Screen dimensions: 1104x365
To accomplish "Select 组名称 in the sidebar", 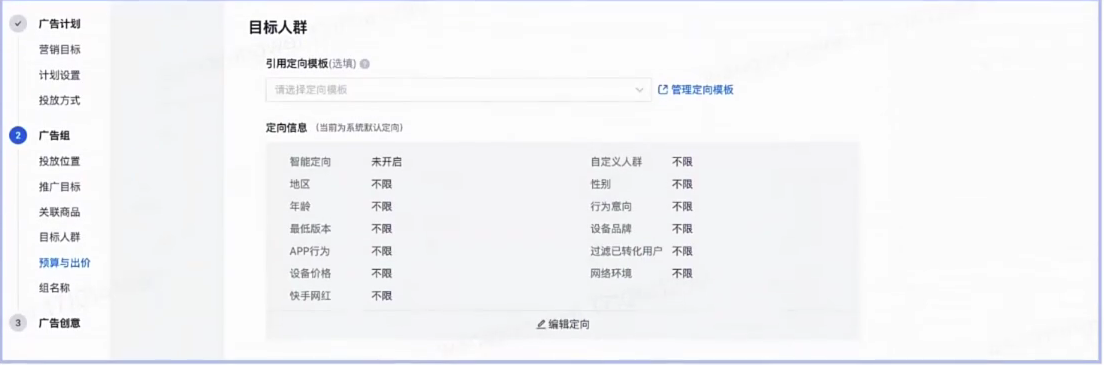I will [54, 288].
